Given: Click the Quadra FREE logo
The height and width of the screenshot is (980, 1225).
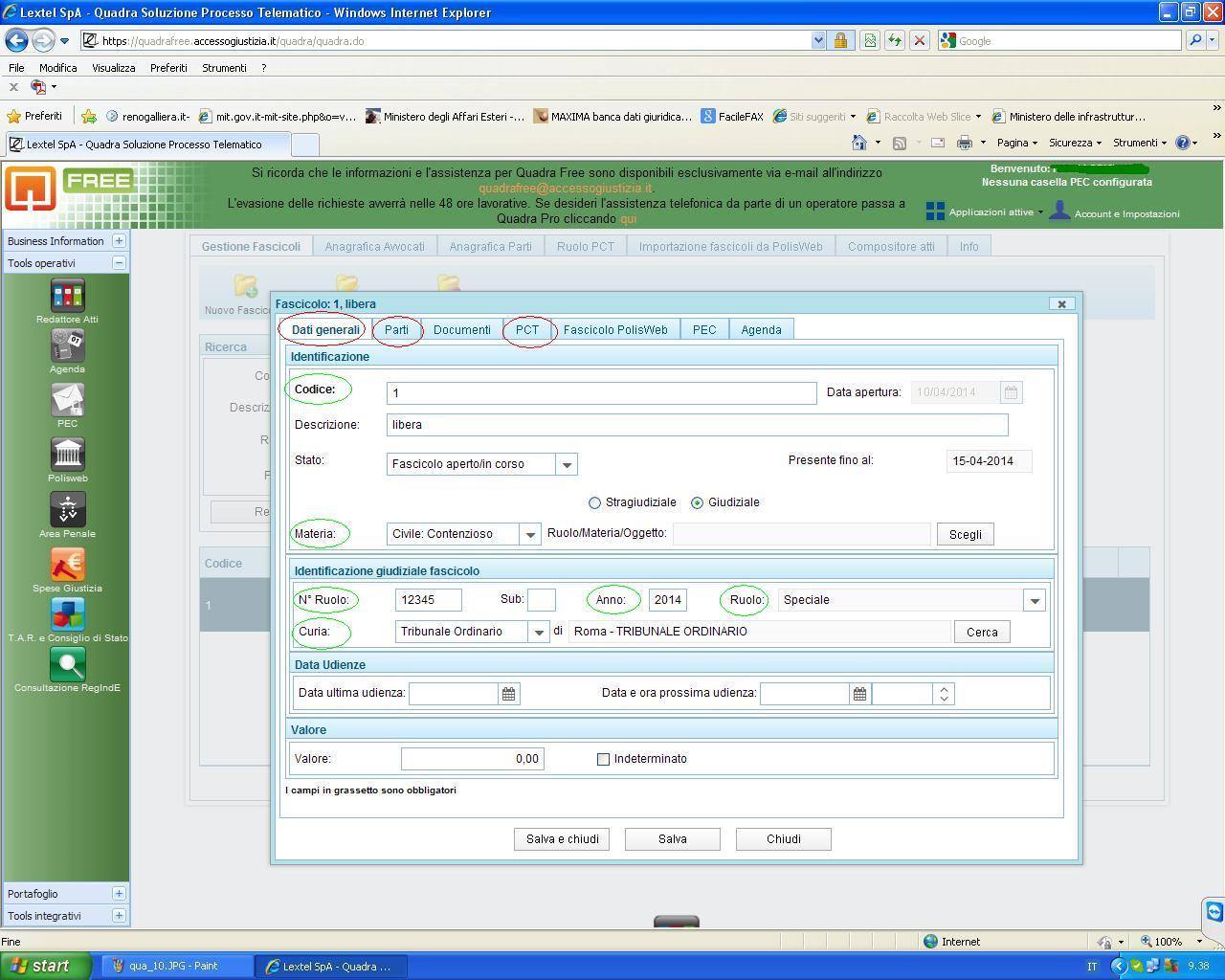Looking at the screenshot, I should 68,189.
